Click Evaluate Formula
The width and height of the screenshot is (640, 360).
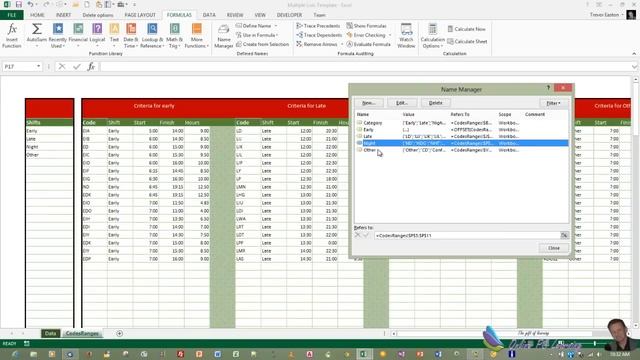(369, 44)
